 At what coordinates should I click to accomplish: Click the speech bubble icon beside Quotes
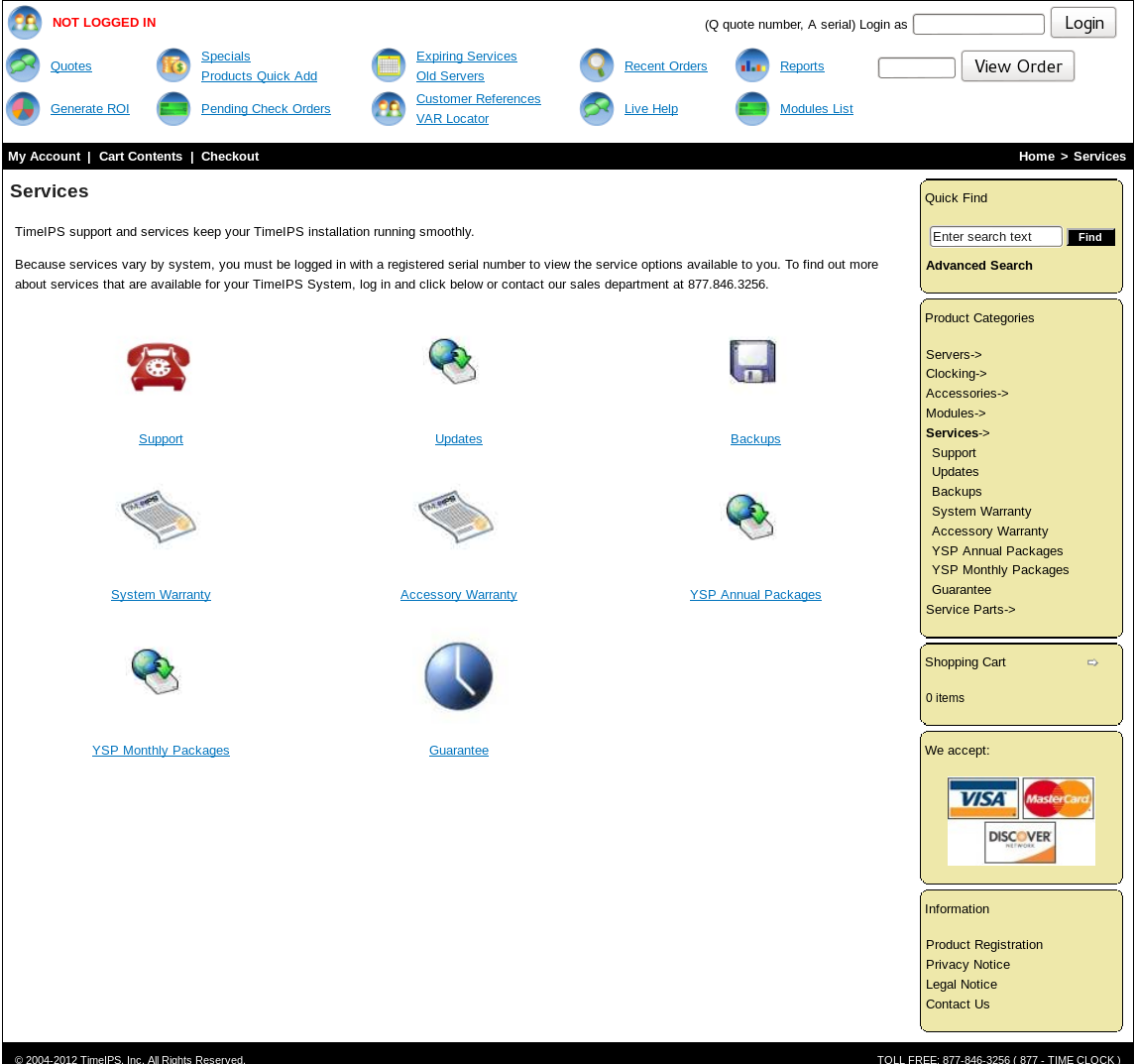click(23, 65)
